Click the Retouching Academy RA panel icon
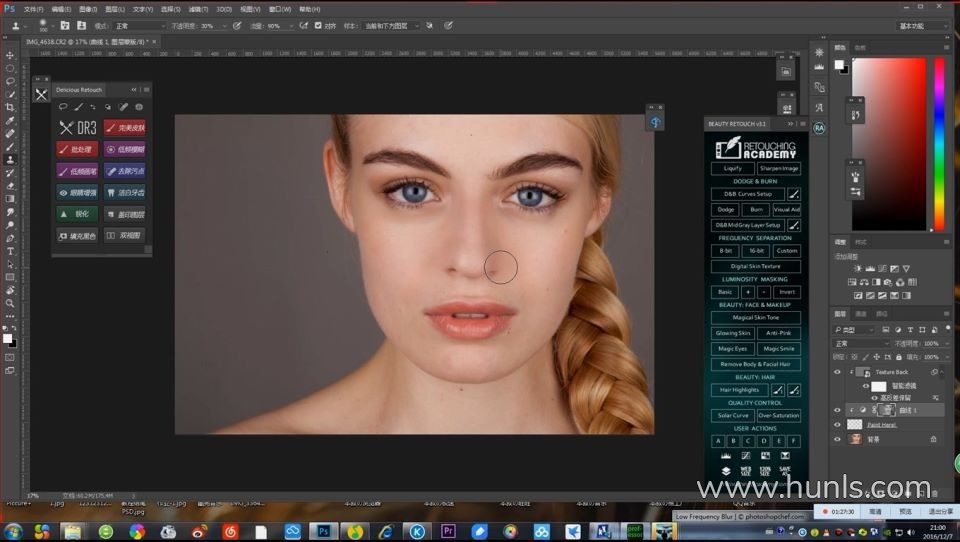 point(819,128)
